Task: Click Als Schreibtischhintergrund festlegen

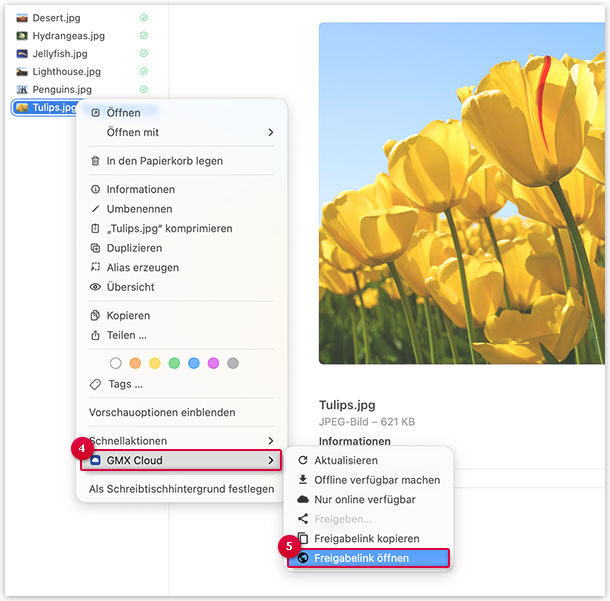Action: click(x=181, y=489)
